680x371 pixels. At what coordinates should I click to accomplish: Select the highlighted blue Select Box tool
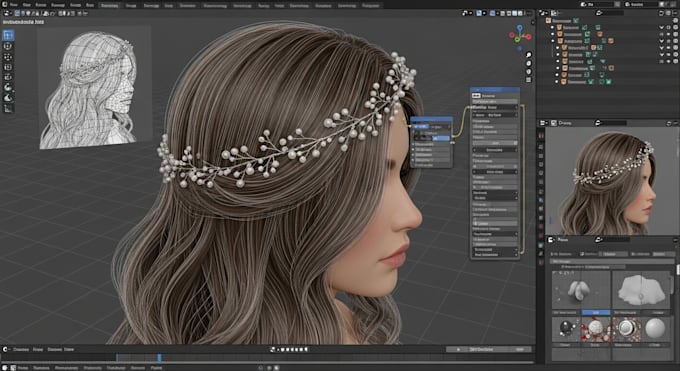pyautogui.click(x=8, y=35)
